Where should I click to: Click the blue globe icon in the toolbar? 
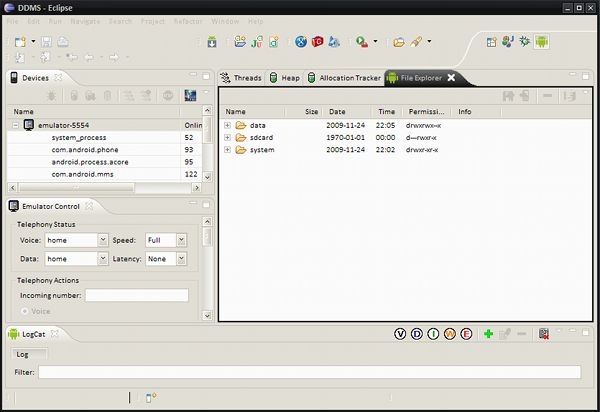tap(301, 42)
